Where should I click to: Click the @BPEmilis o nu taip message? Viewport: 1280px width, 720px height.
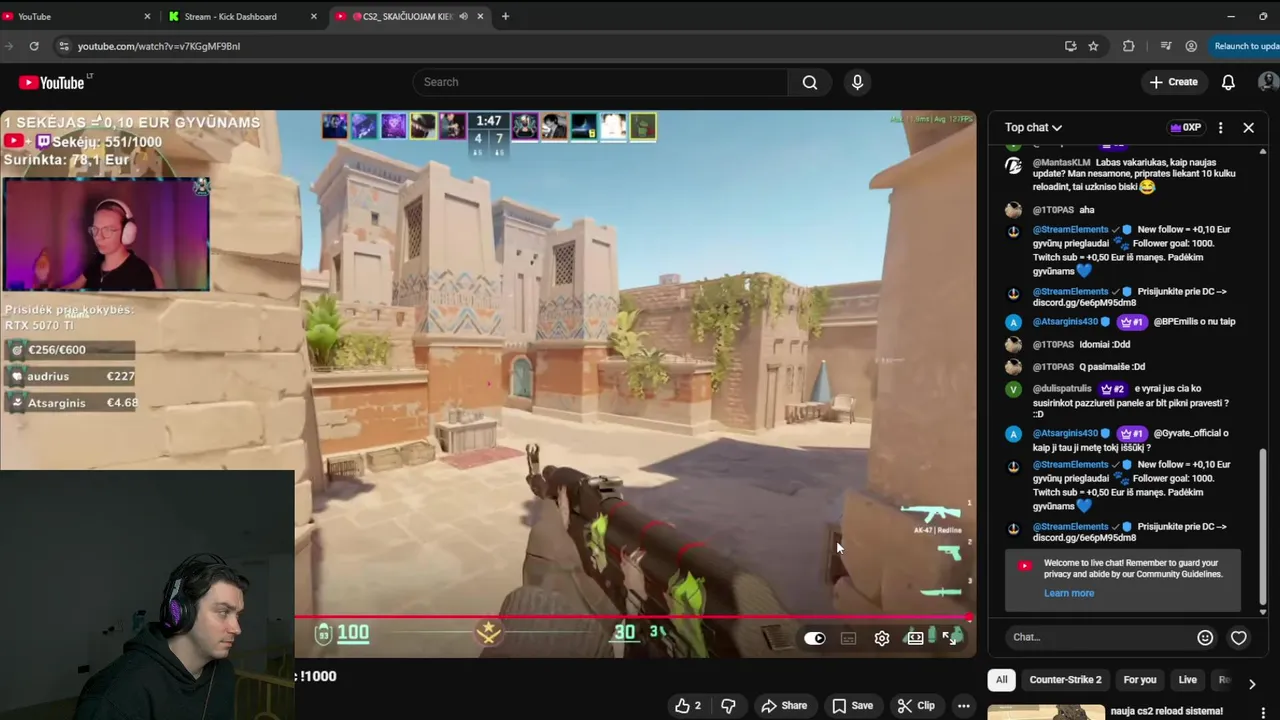[1195, 322]
